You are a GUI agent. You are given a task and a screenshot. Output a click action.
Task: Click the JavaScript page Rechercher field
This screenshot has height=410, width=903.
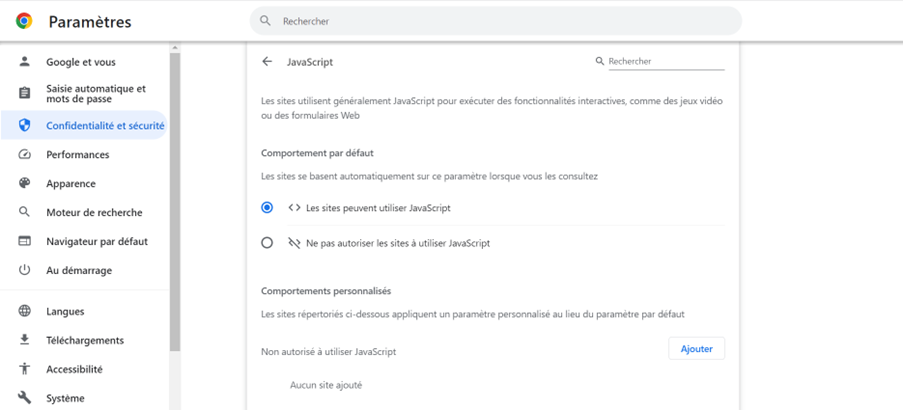[x=665, y=62]
